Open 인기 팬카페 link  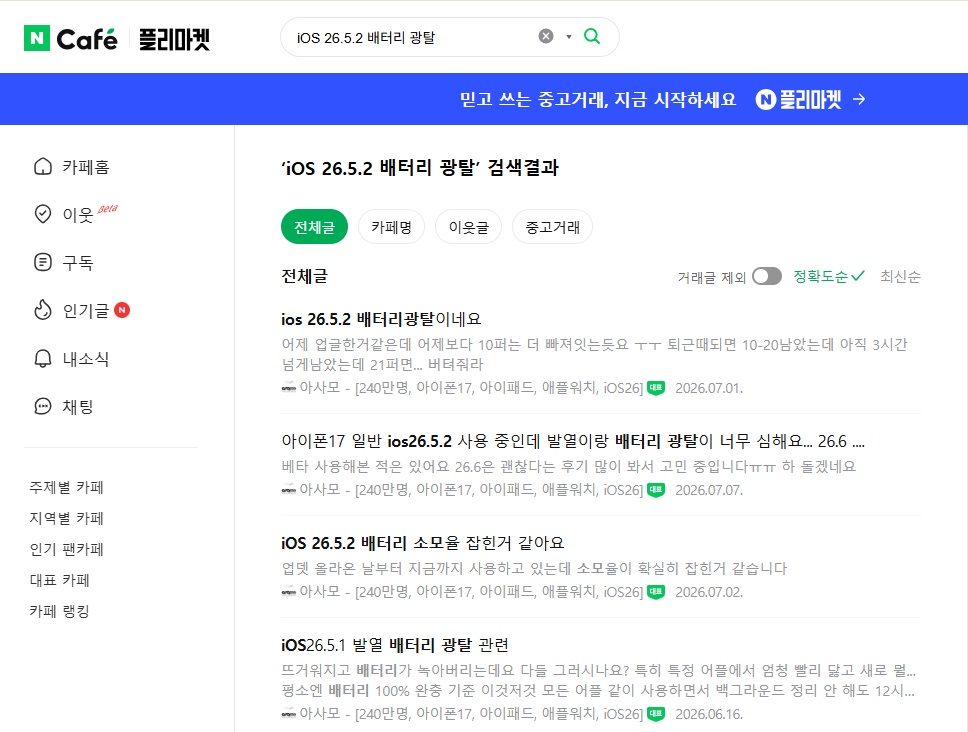[x=67, y=549]
